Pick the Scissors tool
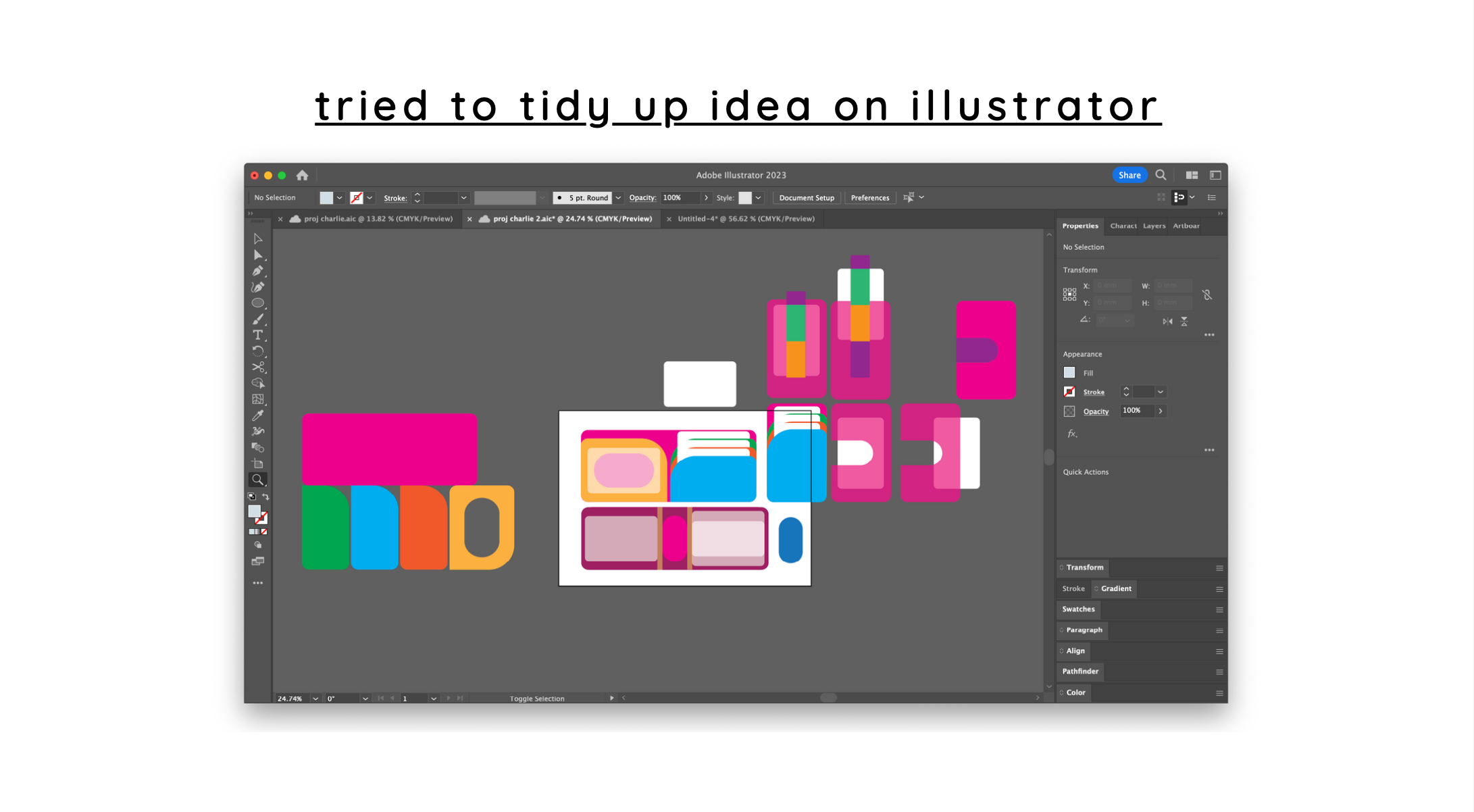 point(257,367)
